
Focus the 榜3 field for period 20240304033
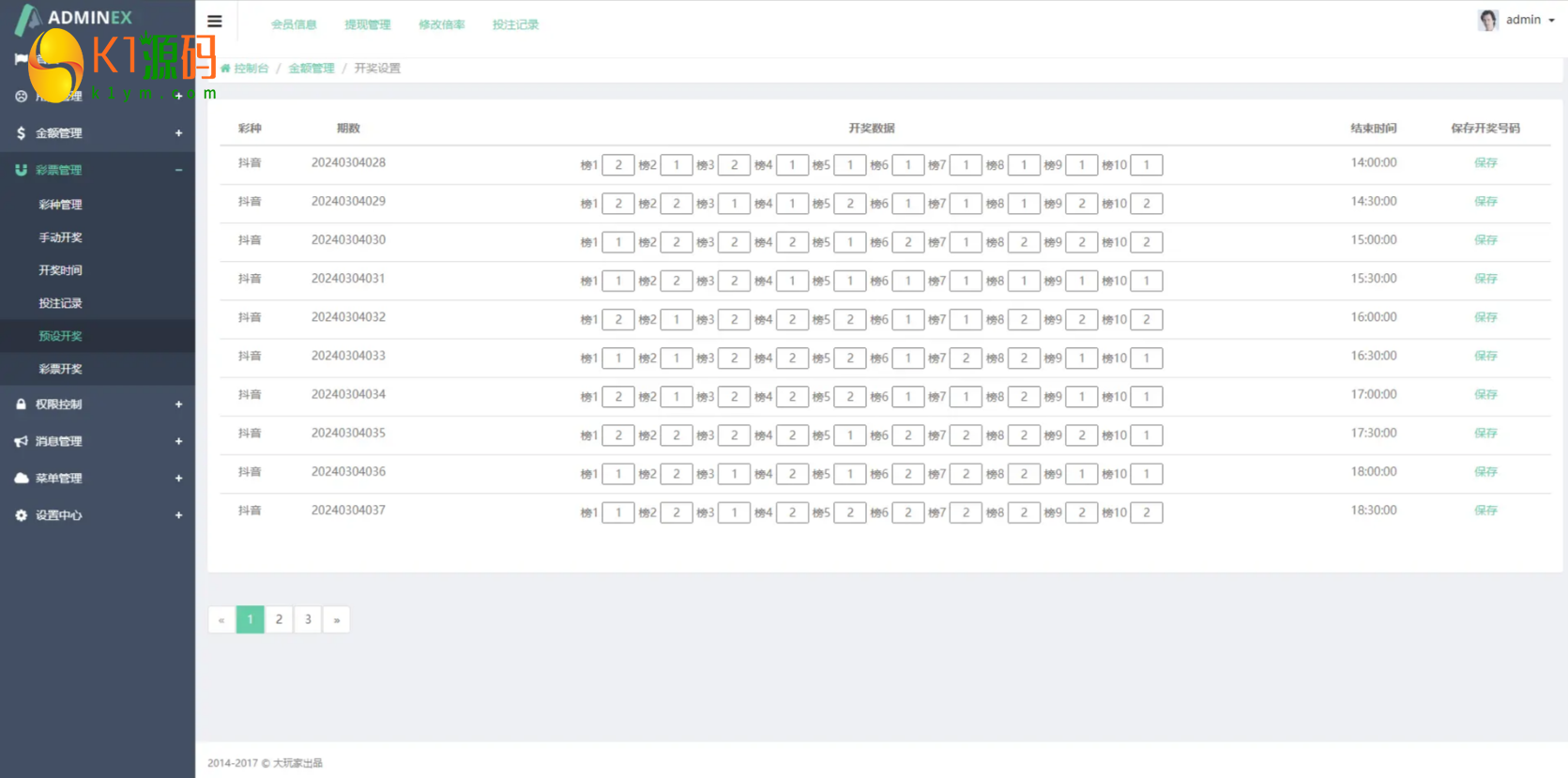tap(734, 358)
